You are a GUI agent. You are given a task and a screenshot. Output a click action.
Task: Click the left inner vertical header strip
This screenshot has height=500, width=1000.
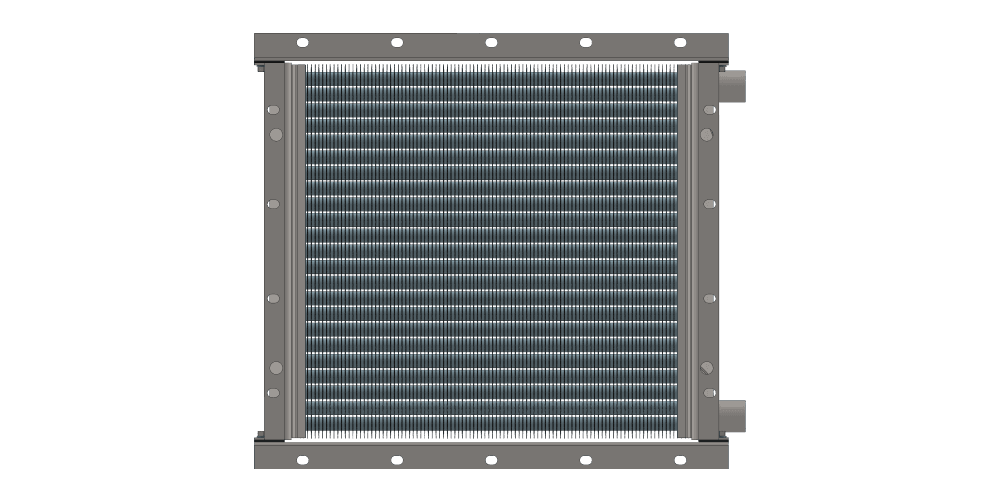pyautogui.click(x=296, y=250)
